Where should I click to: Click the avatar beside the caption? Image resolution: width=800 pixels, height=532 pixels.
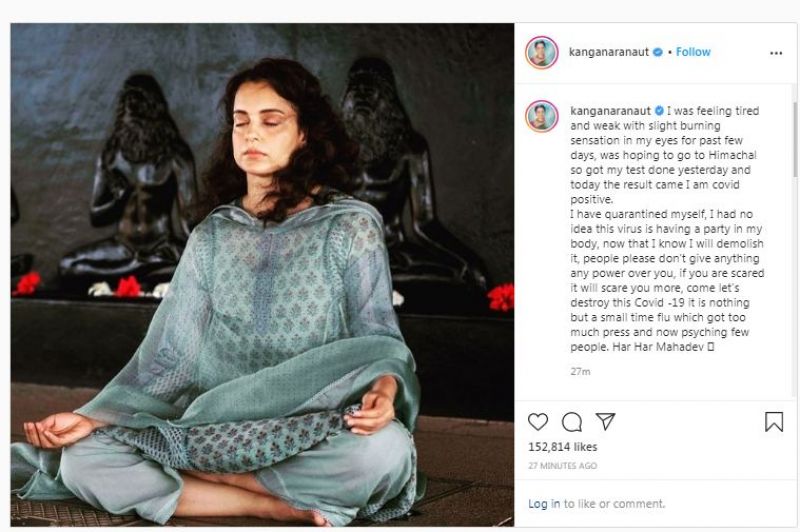541,115
